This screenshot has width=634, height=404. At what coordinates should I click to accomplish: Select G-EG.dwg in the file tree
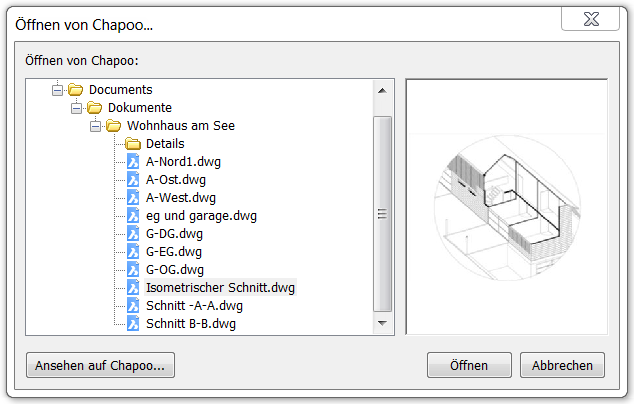click(x=174, y=252)
